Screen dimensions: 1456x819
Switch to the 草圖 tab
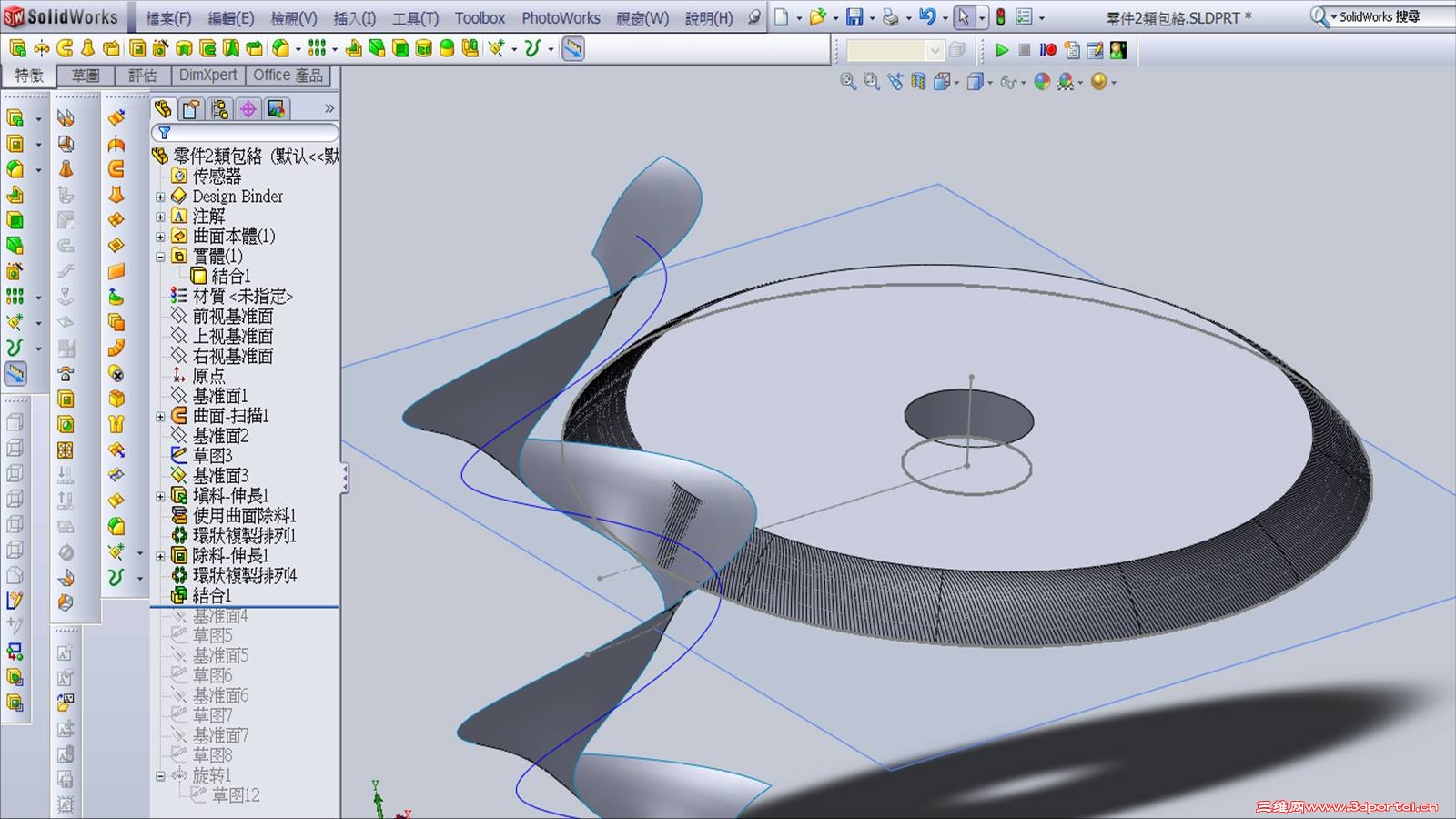(86, 76)
